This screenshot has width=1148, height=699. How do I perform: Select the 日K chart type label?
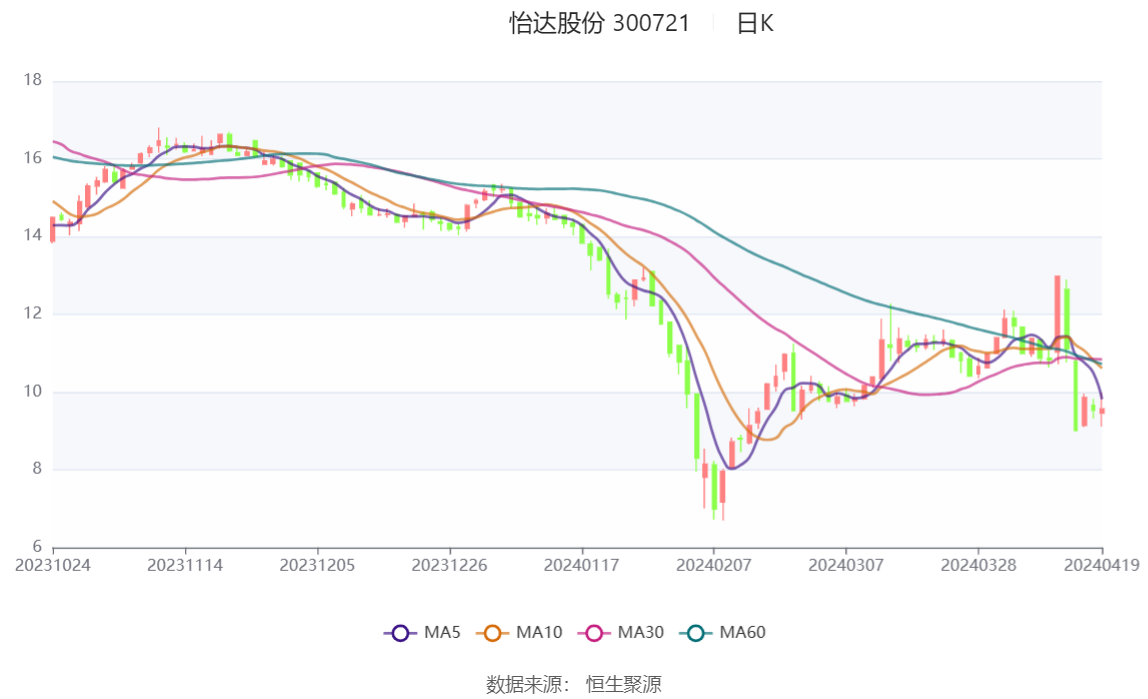(x=755, y=24)
